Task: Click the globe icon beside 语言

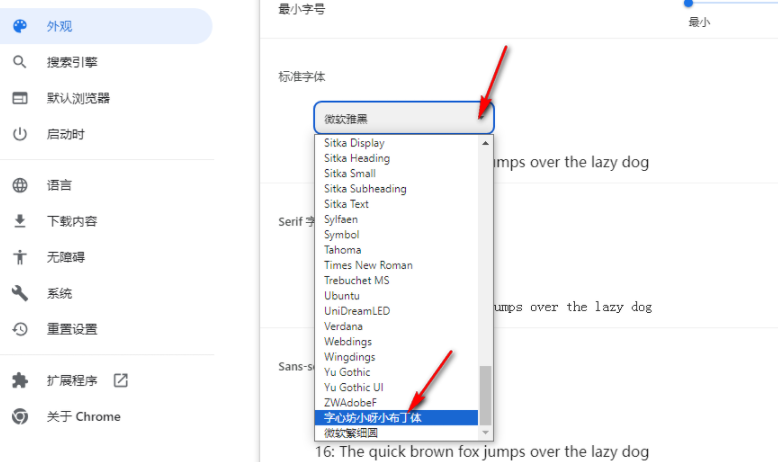Action: pyautogui.click(x=20, y=185)
